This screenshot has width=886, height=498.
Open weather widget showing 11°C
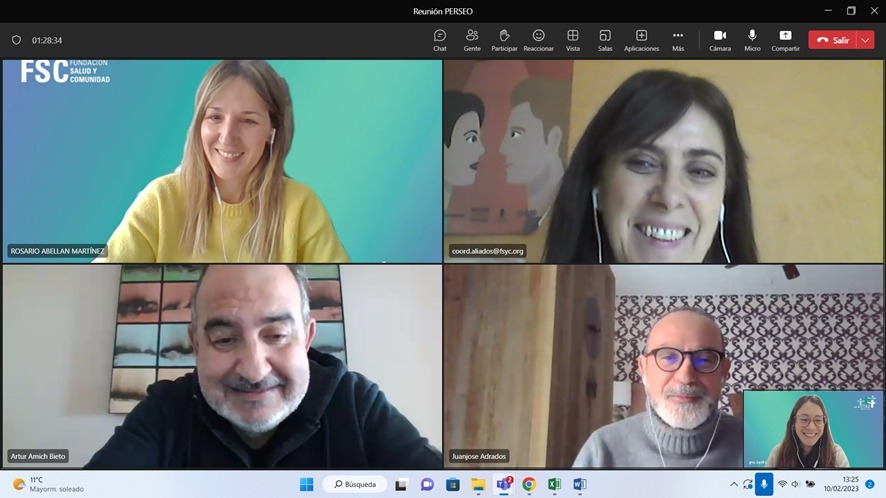pyautogui.click(x=49, y=484)
